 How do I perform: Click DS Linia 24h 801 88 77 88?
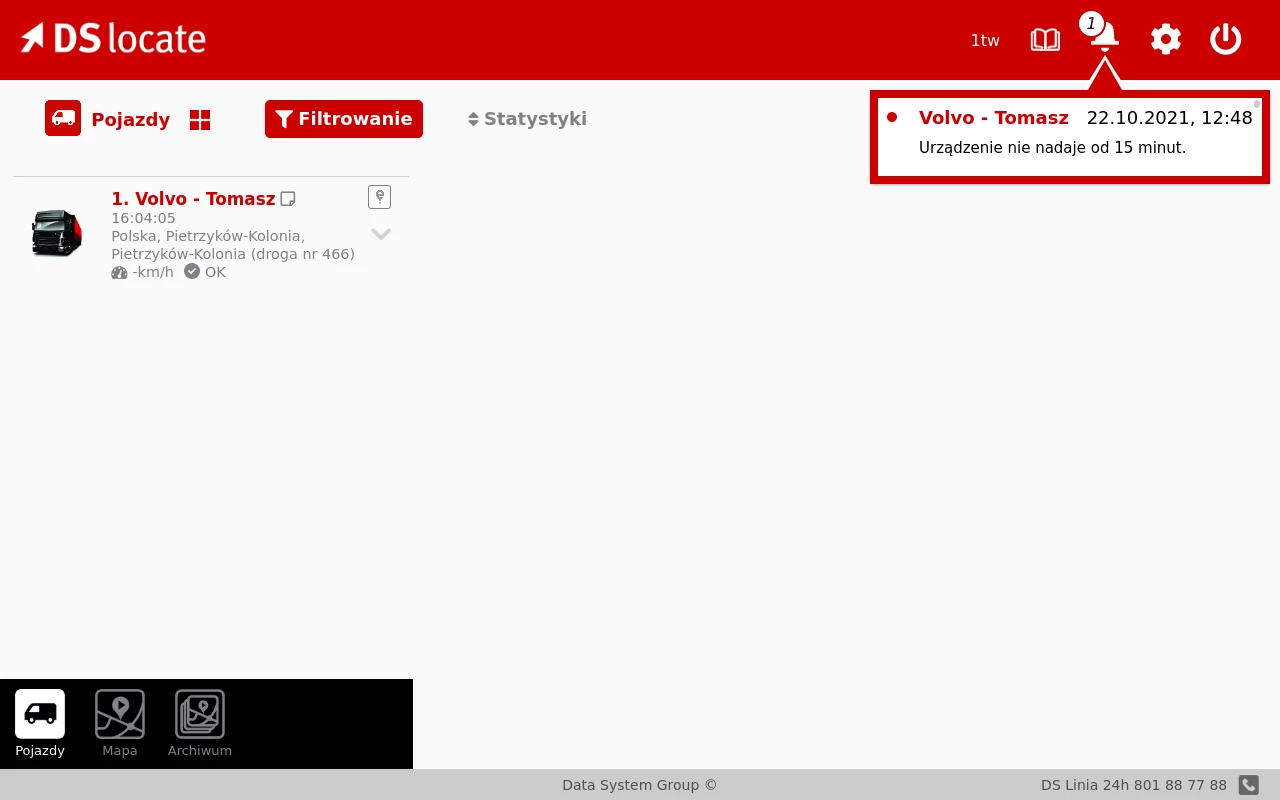pyautogui.click(x=1134, y=785)
